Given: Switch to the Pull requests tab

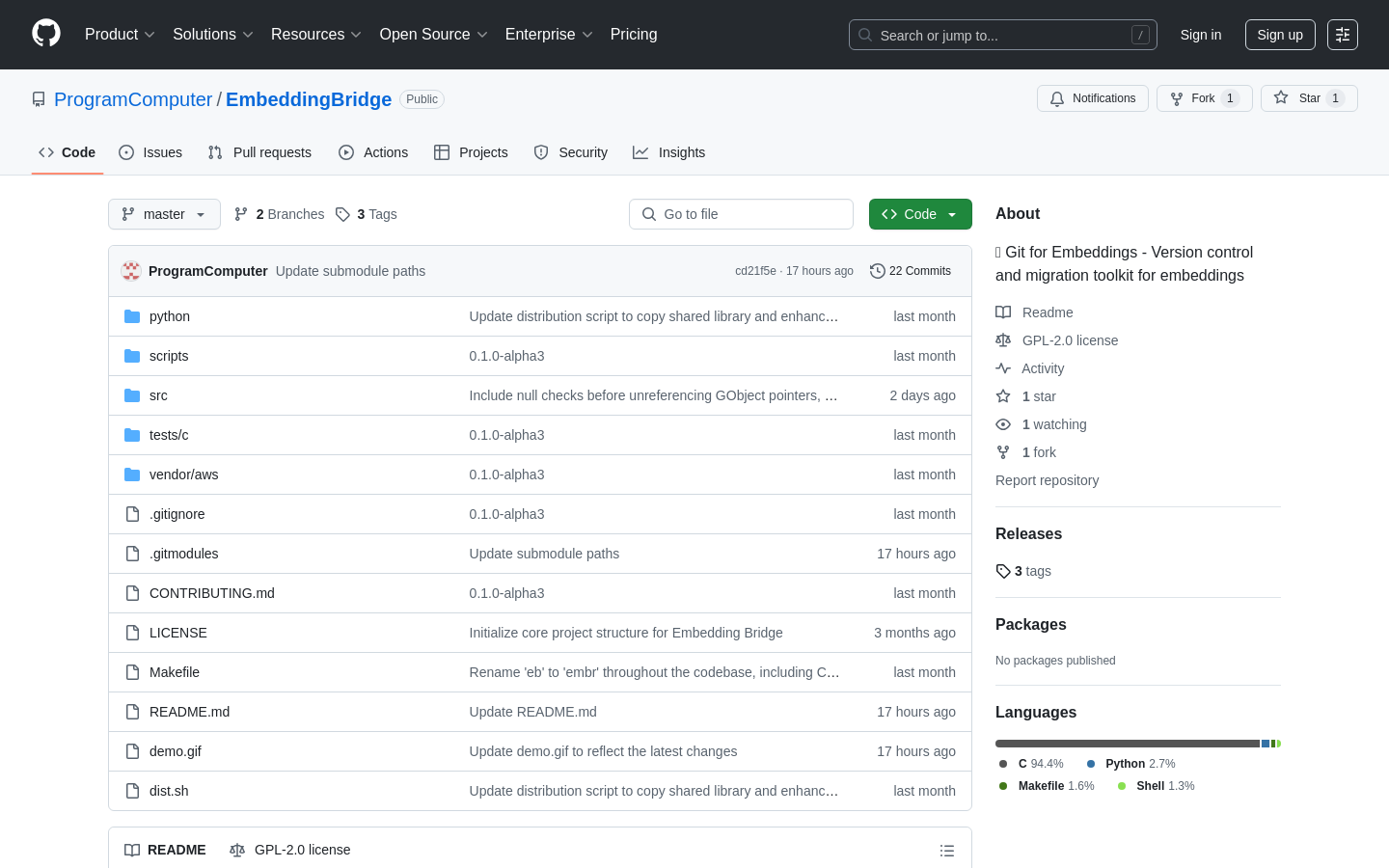Looking at the screenshot, I should 259,152.
